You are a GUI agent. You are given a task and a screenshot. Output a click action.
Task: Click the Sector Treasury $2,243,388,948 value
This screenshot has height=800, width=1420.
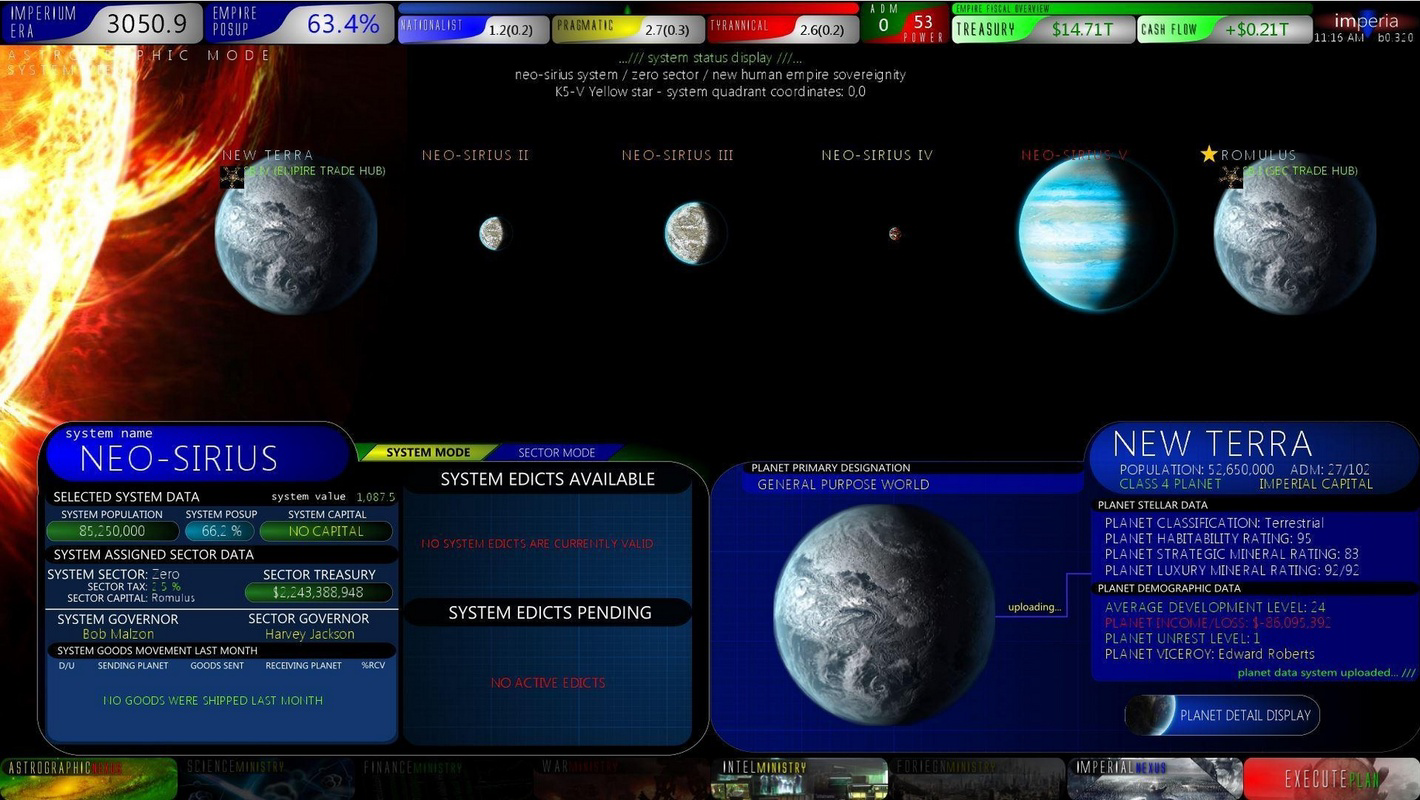tap(319, 592)
